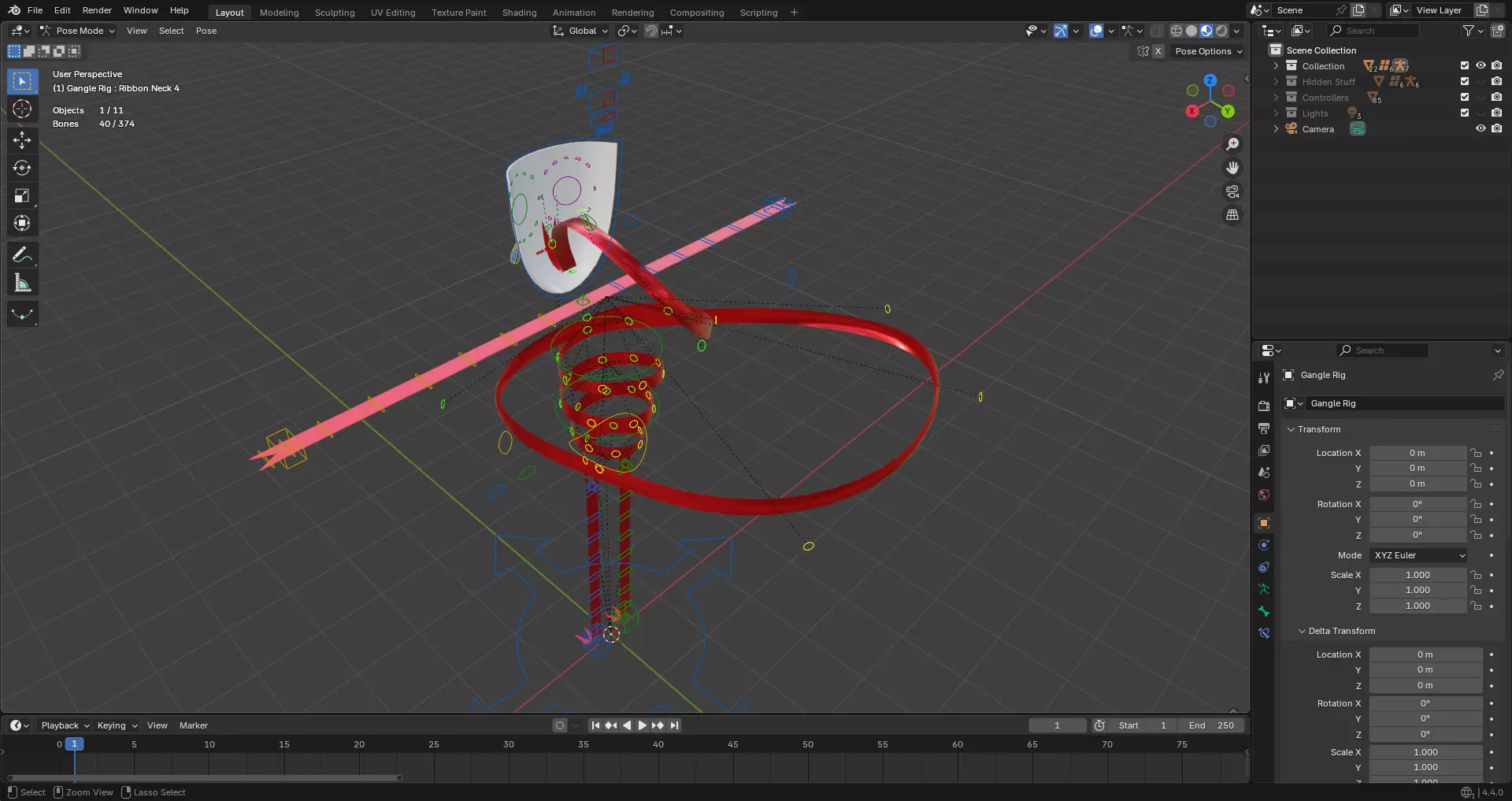Switch to rendered viewport shading
The image size is (1512, 801).
[1221, 31]
